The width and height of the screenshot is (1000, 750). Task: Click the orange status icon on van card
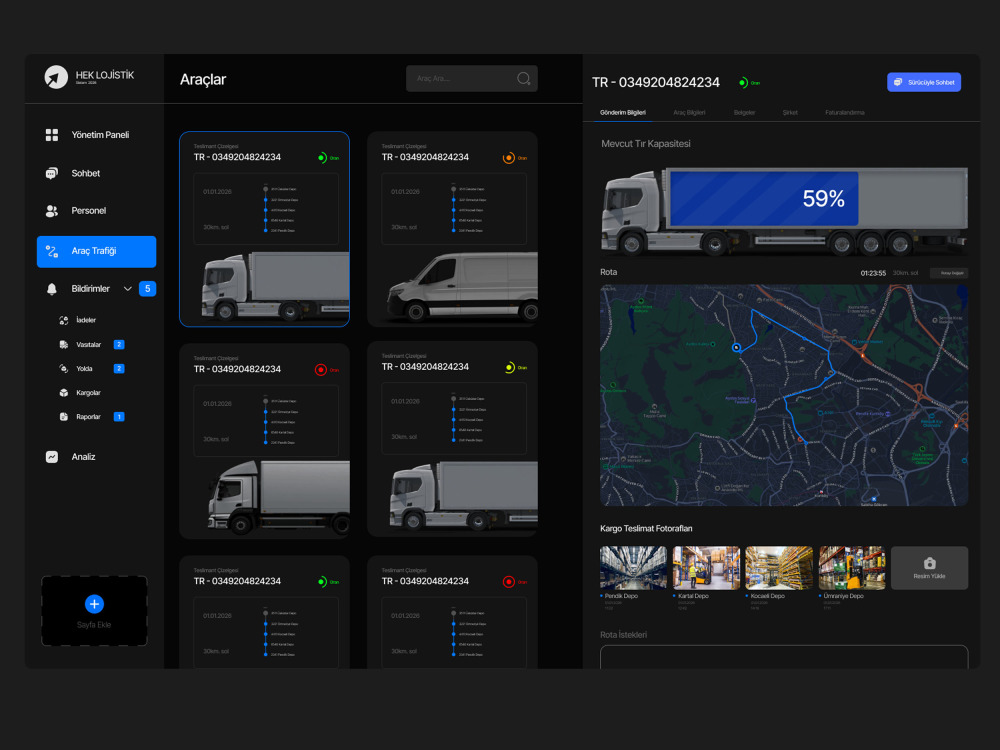(x=509, y=158)
